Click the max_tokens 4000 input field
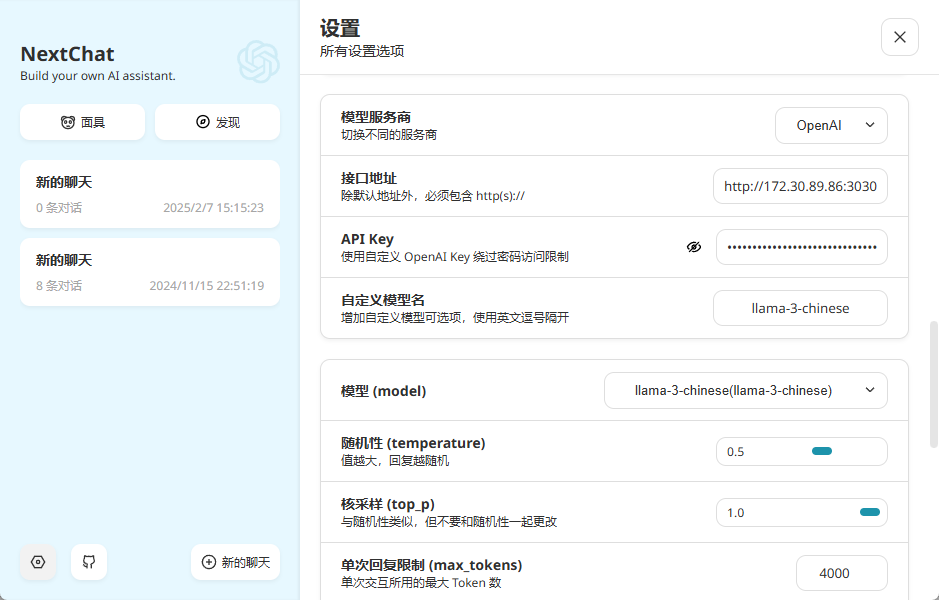 tap(841, 573)
